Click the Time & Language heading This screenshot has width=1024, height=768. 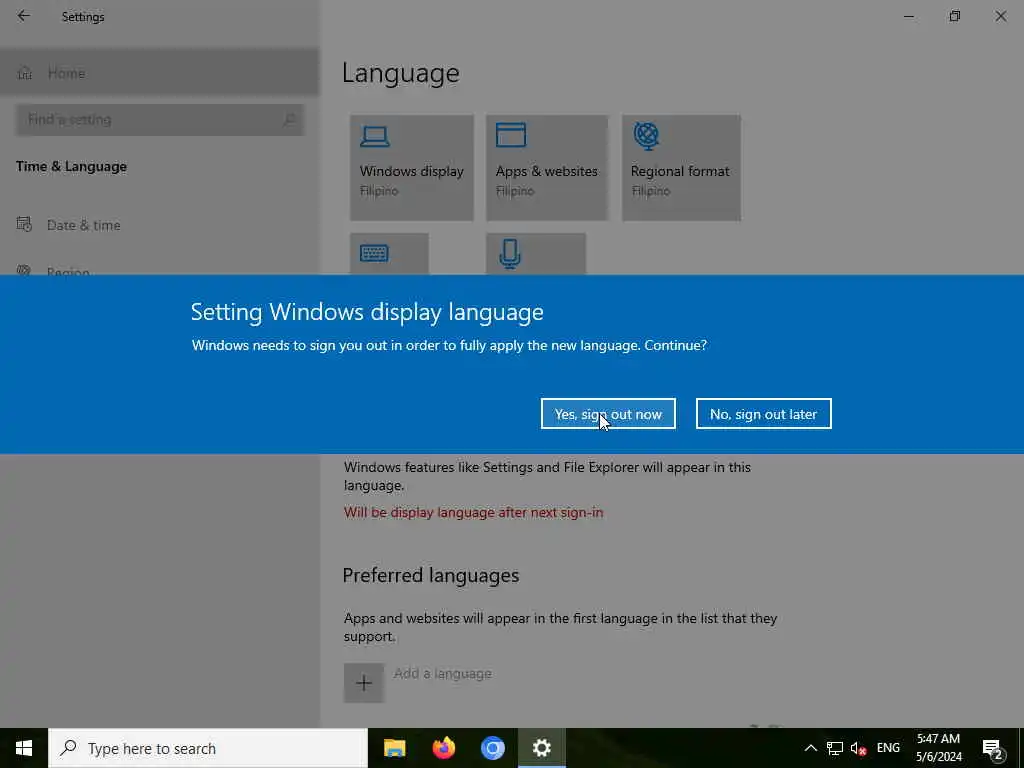tap(72, 167)
